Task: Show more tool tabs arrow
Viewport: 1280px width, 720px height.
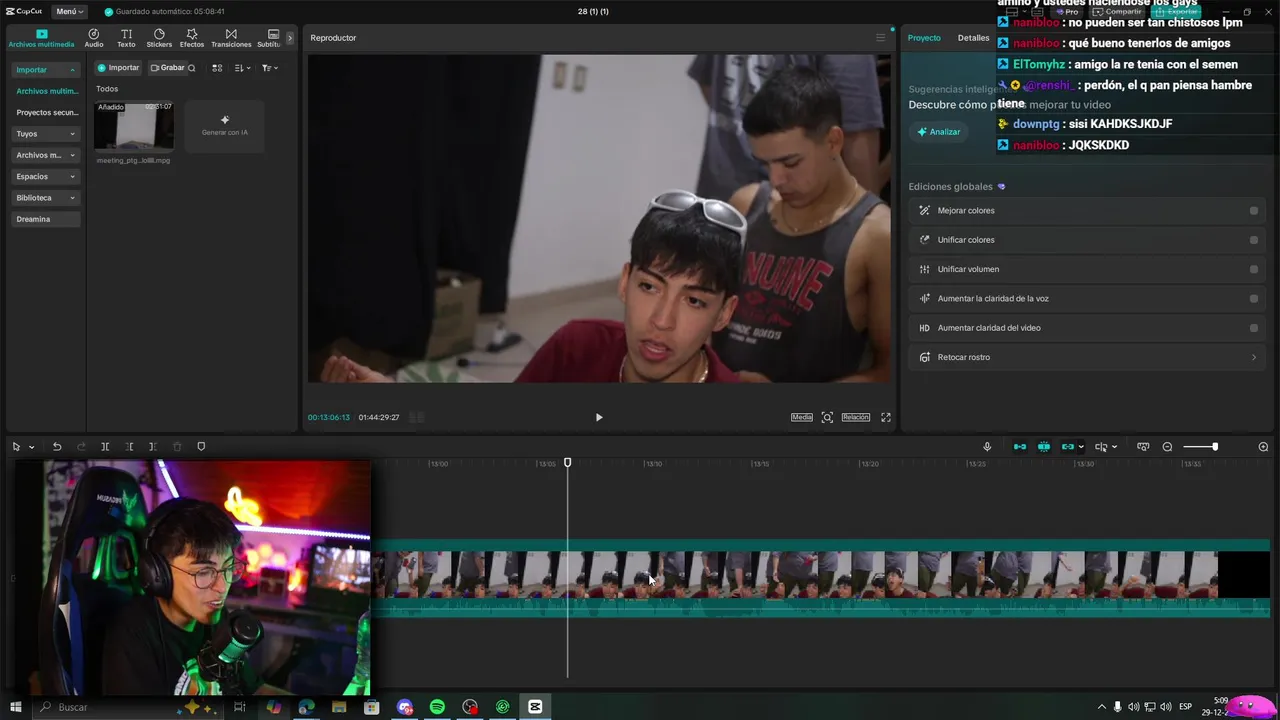Action: 290,38
